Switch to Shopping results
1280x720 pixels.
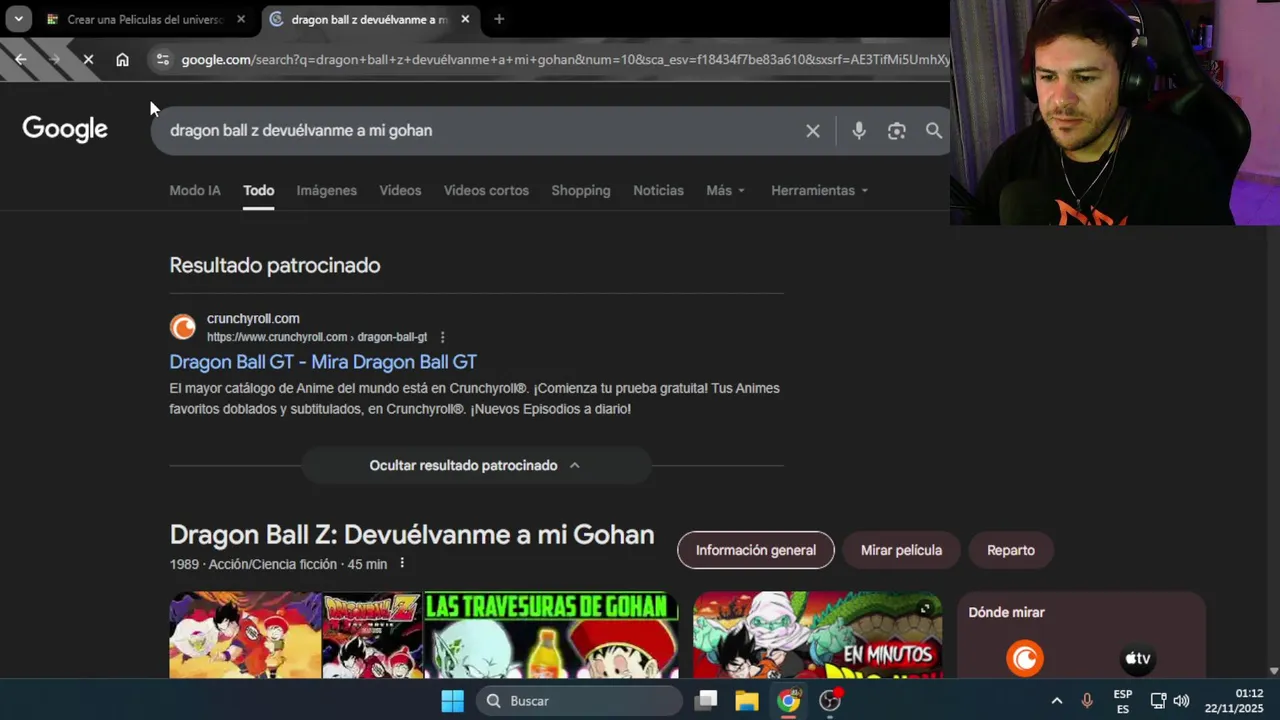tap(581, 190)
